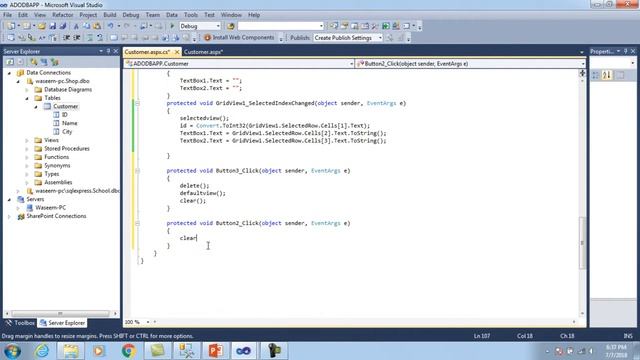
Task: Close the Server Explorer panel
Action: coord(116,51)
